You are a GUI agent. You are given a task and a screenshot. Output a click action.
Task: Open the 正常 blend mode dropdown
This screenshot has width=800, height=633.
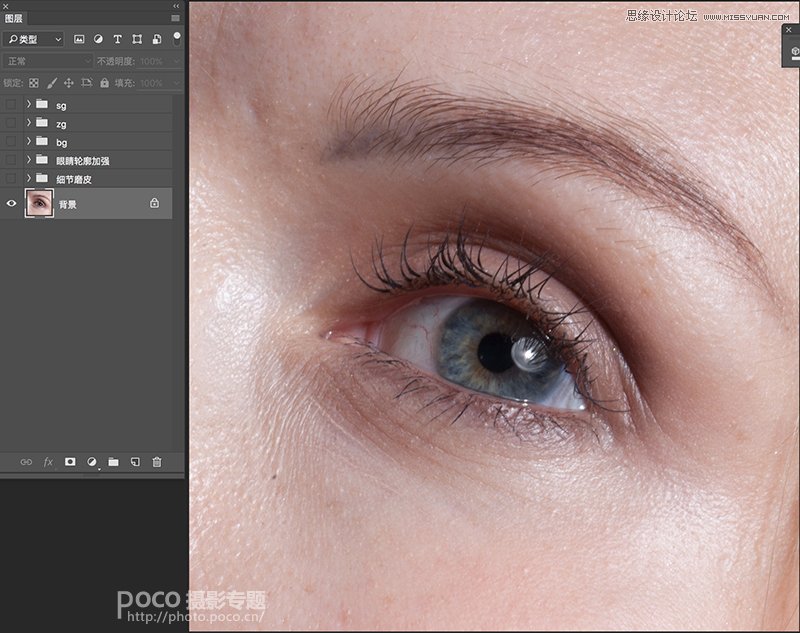tap(48, 61)
